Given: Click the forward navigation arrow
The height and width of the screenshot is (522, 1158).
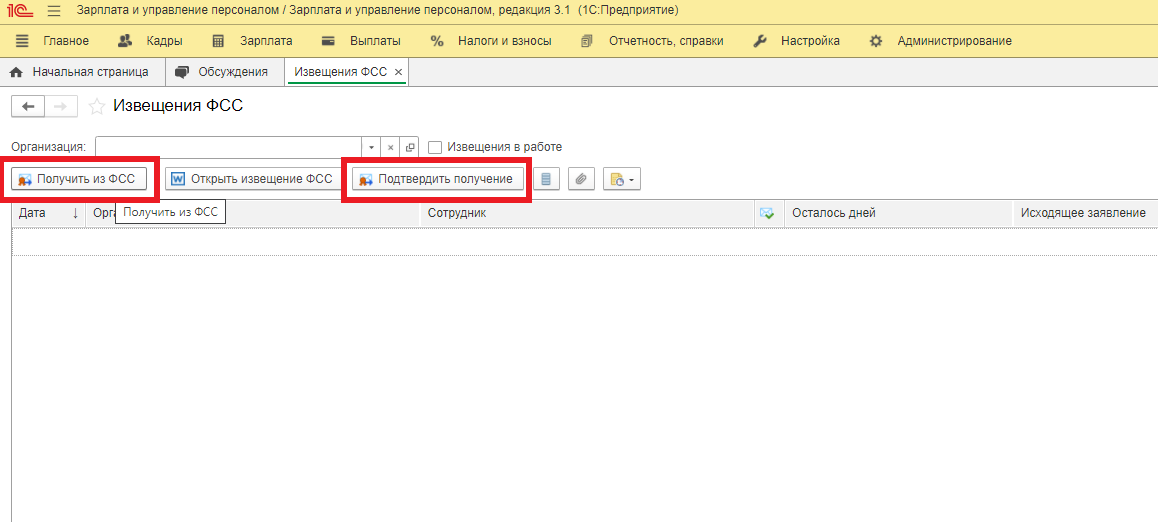Looking at the screenshot, I should pyautogui.click(x=60, y=106).
